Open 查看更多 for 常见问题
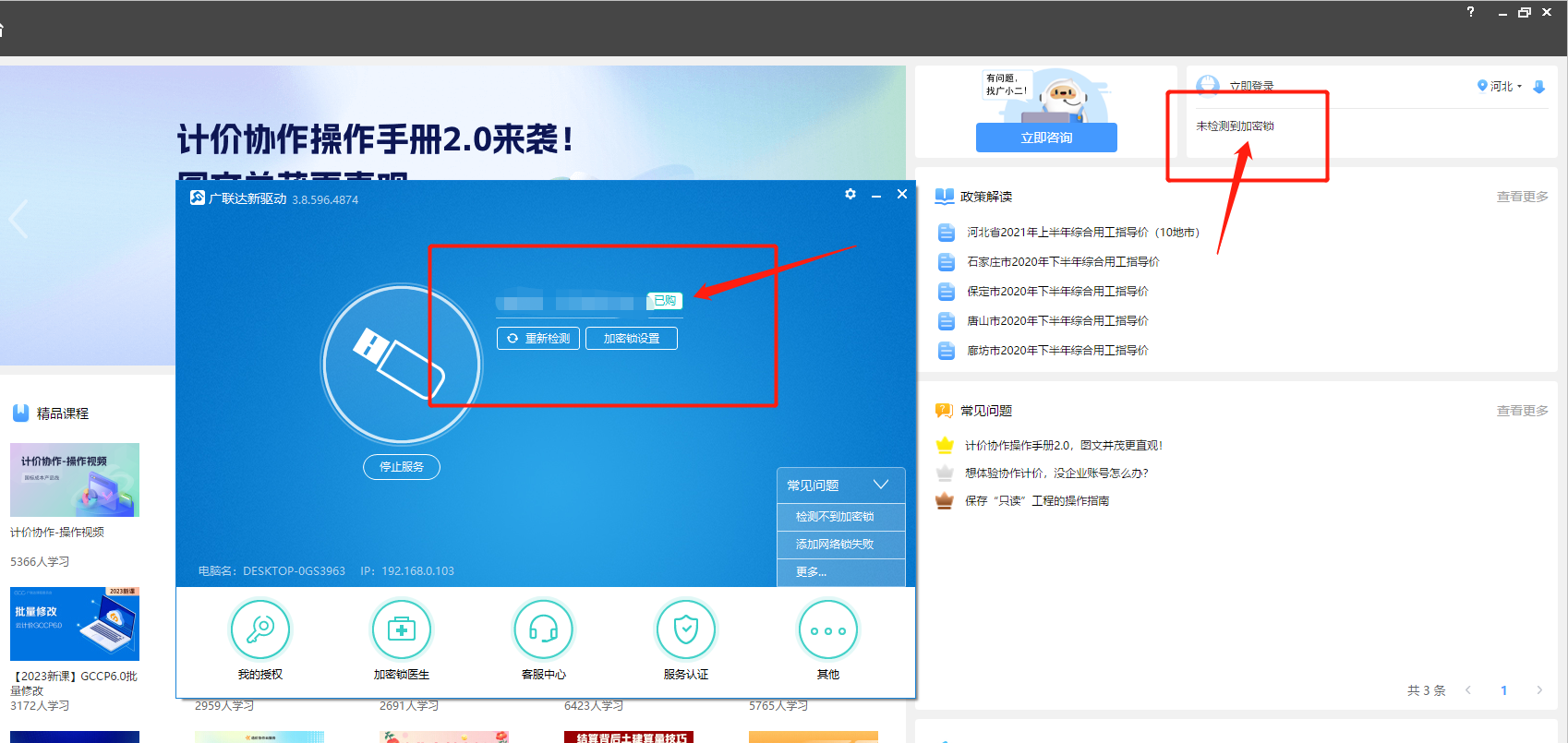 tap(1522, 411)
